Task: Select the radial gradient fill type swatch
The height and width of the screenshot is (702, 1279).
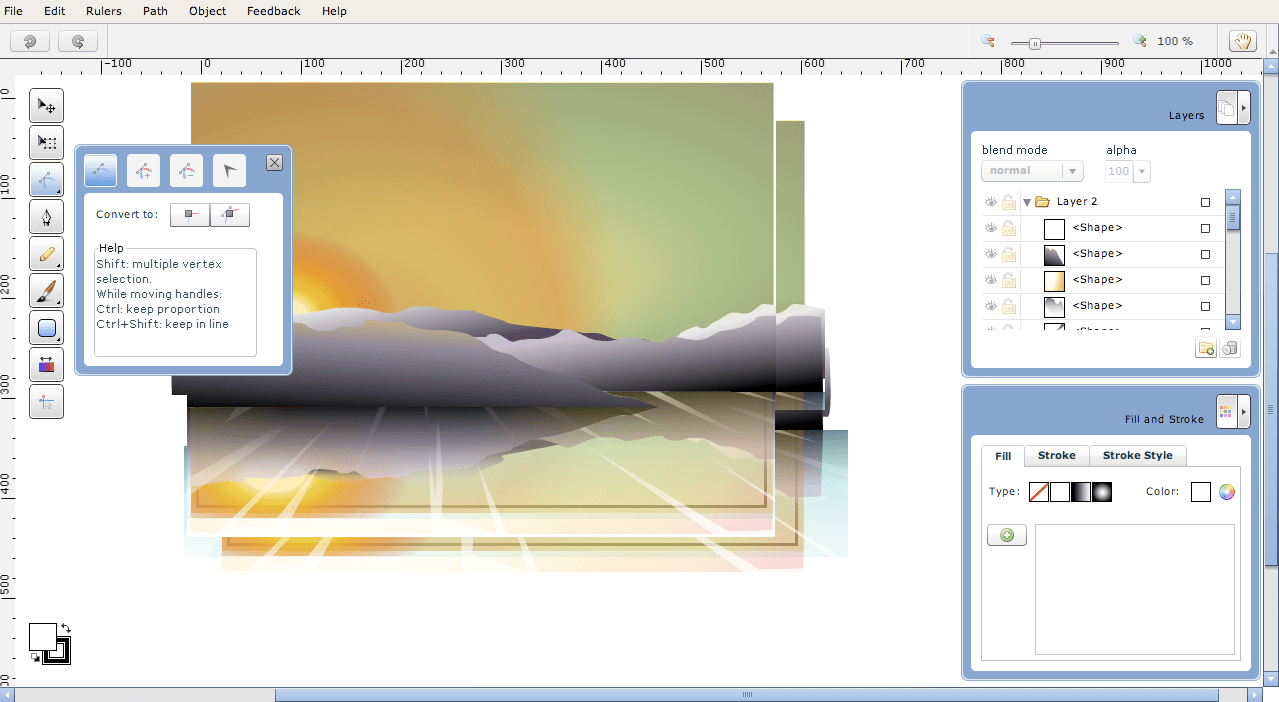Action: (x=1103, y=491)
